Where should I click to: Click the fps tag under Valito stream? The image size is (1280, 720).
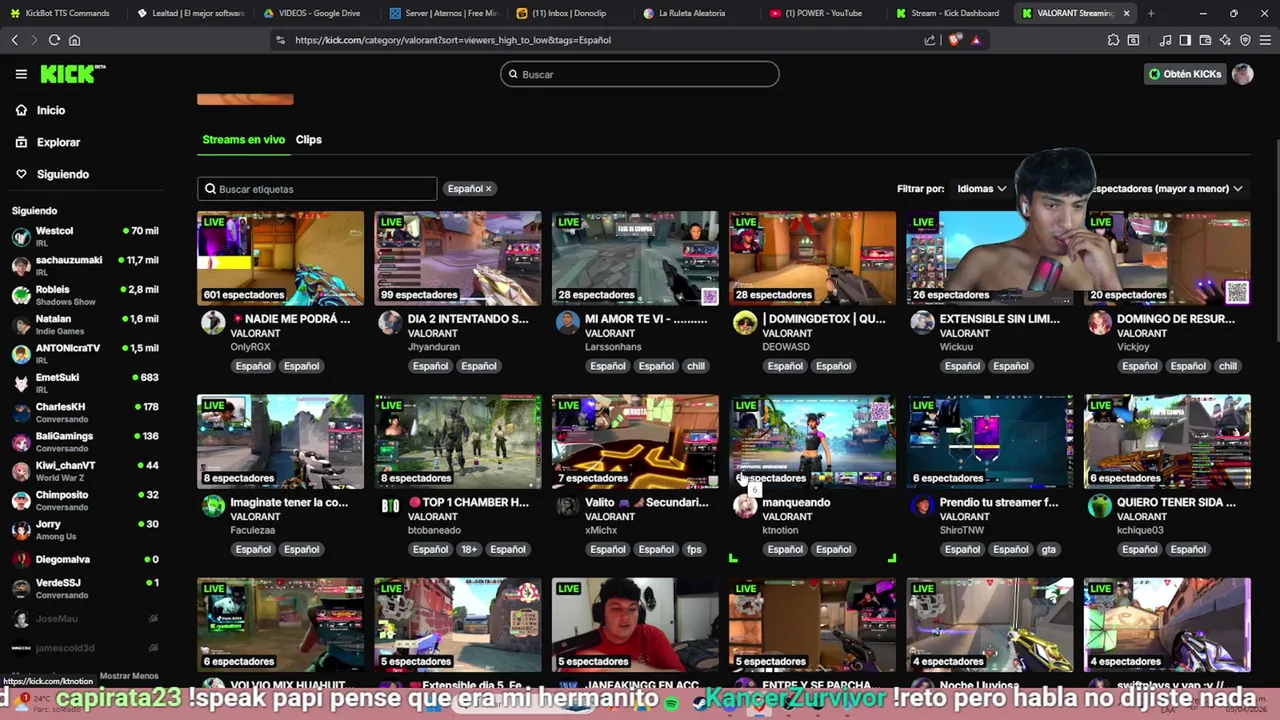tap(694, 549)
